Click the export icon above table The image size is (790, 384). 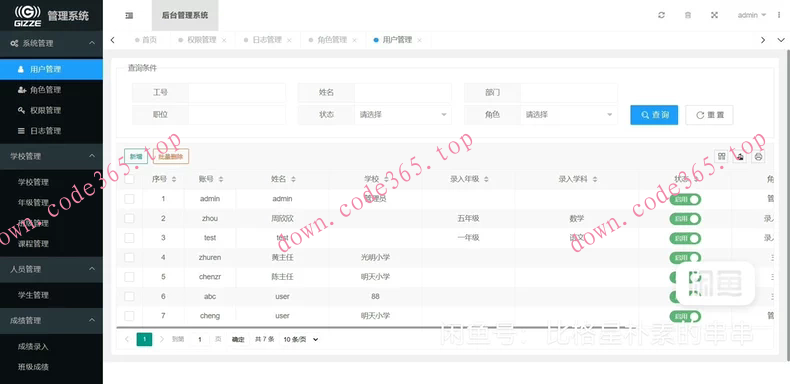click(740, 157)
